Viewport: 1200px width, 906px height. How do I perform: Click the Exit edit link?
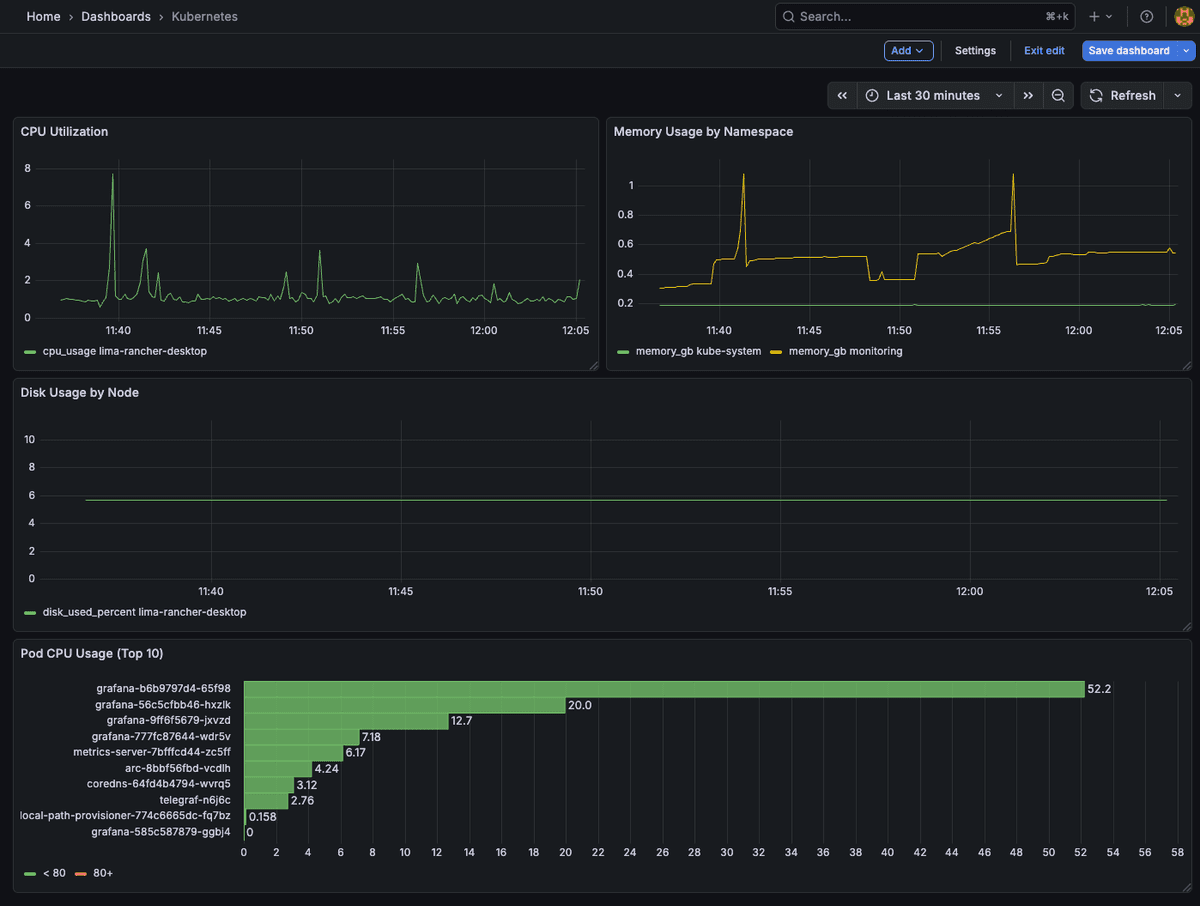point(1043,50)
